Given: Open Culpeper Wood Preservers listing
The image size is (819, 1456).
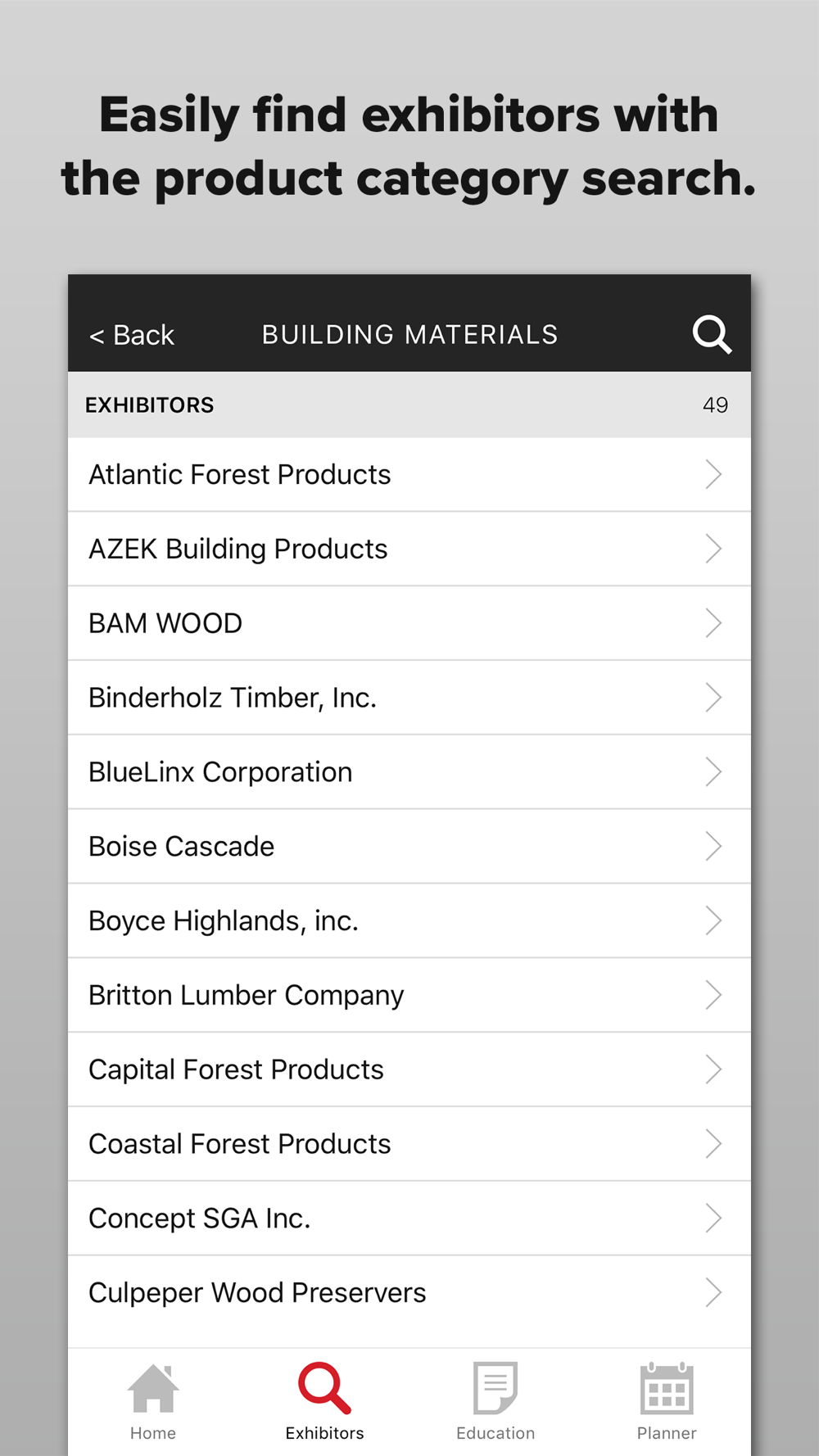Looking at the screenshot, I should pyautogui.click(x=409, y=1293).
